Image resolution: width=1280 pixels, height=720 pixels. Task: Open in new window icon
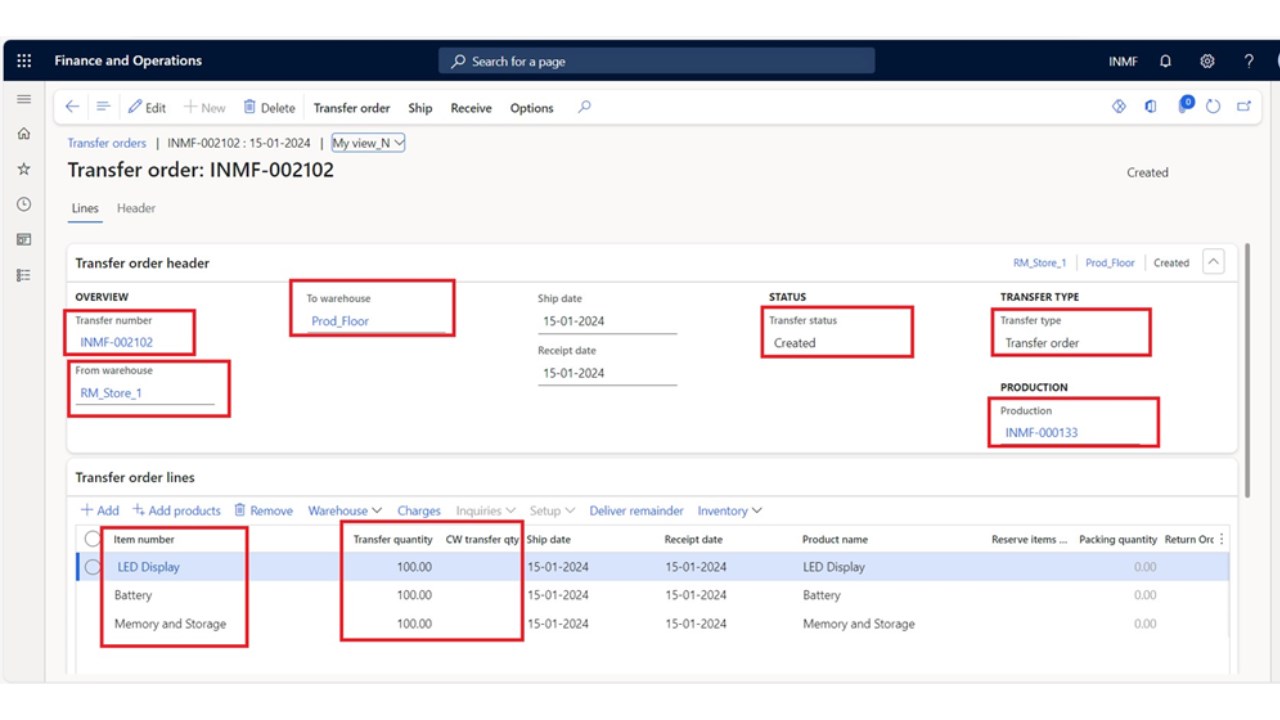(x=1244, y=106)
